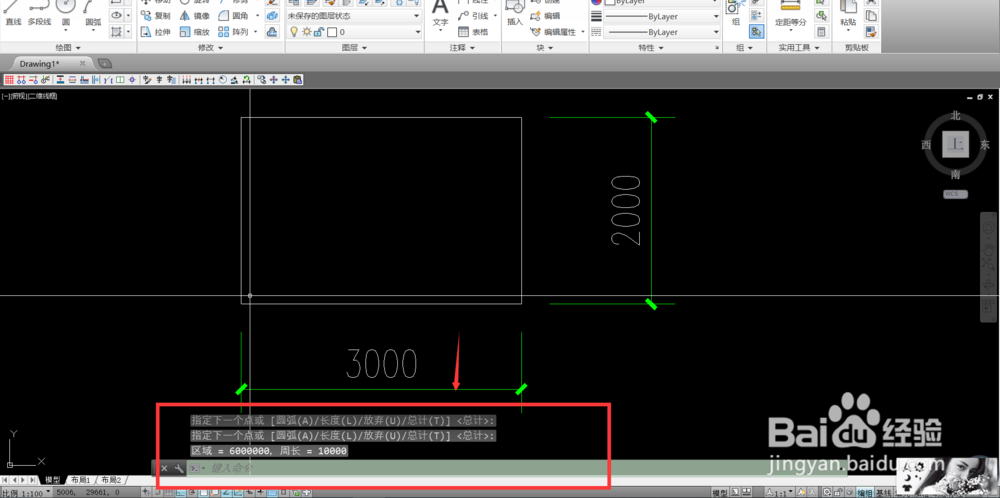Toggle the layer light bulb on/off icon
Viewport: 1000px width, 498px height.
pyautogui.click(x=294, y=32)
